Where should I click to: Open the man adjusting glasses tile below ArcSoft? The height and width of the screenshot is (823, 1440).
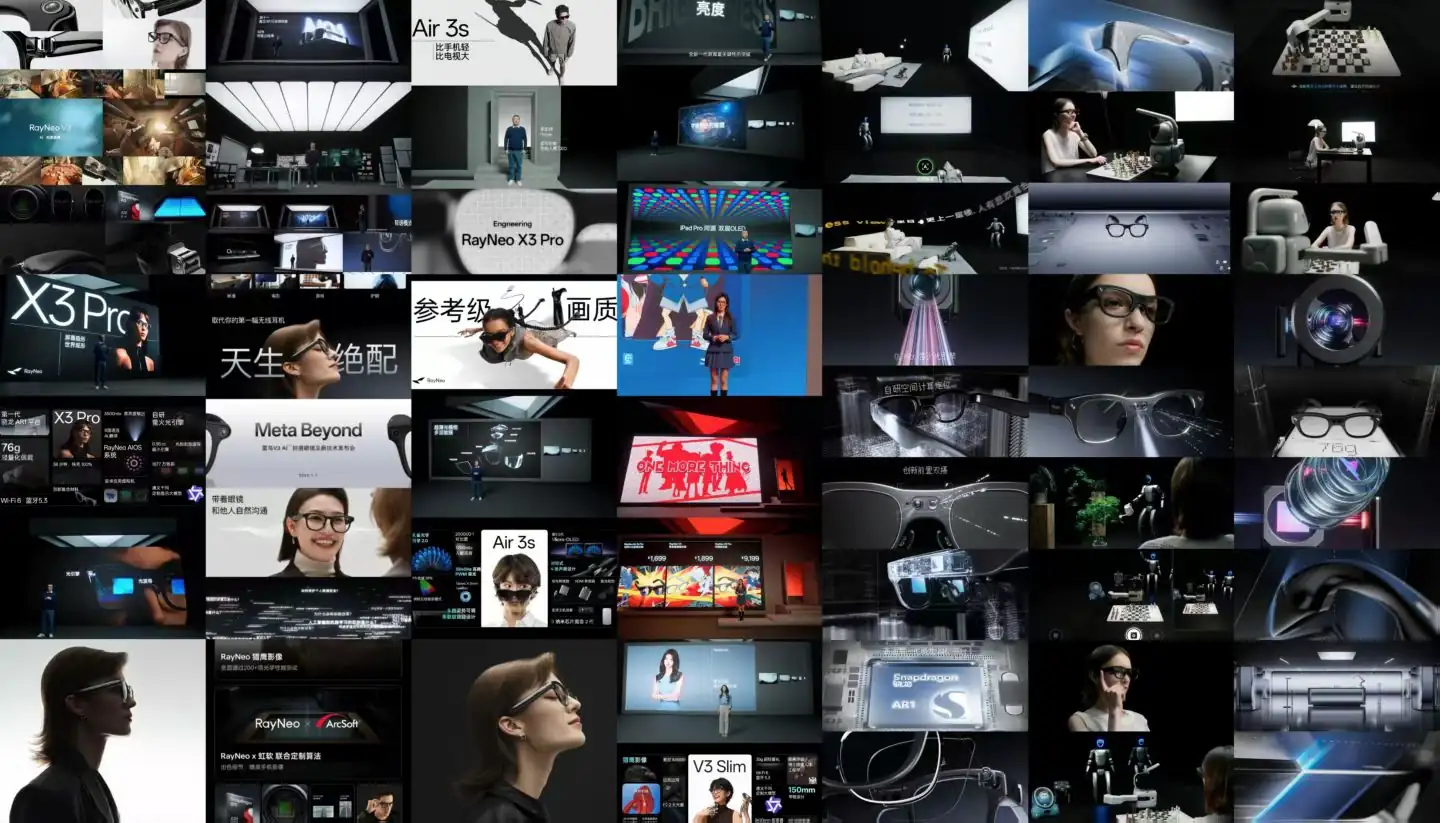tap(379, 803)
